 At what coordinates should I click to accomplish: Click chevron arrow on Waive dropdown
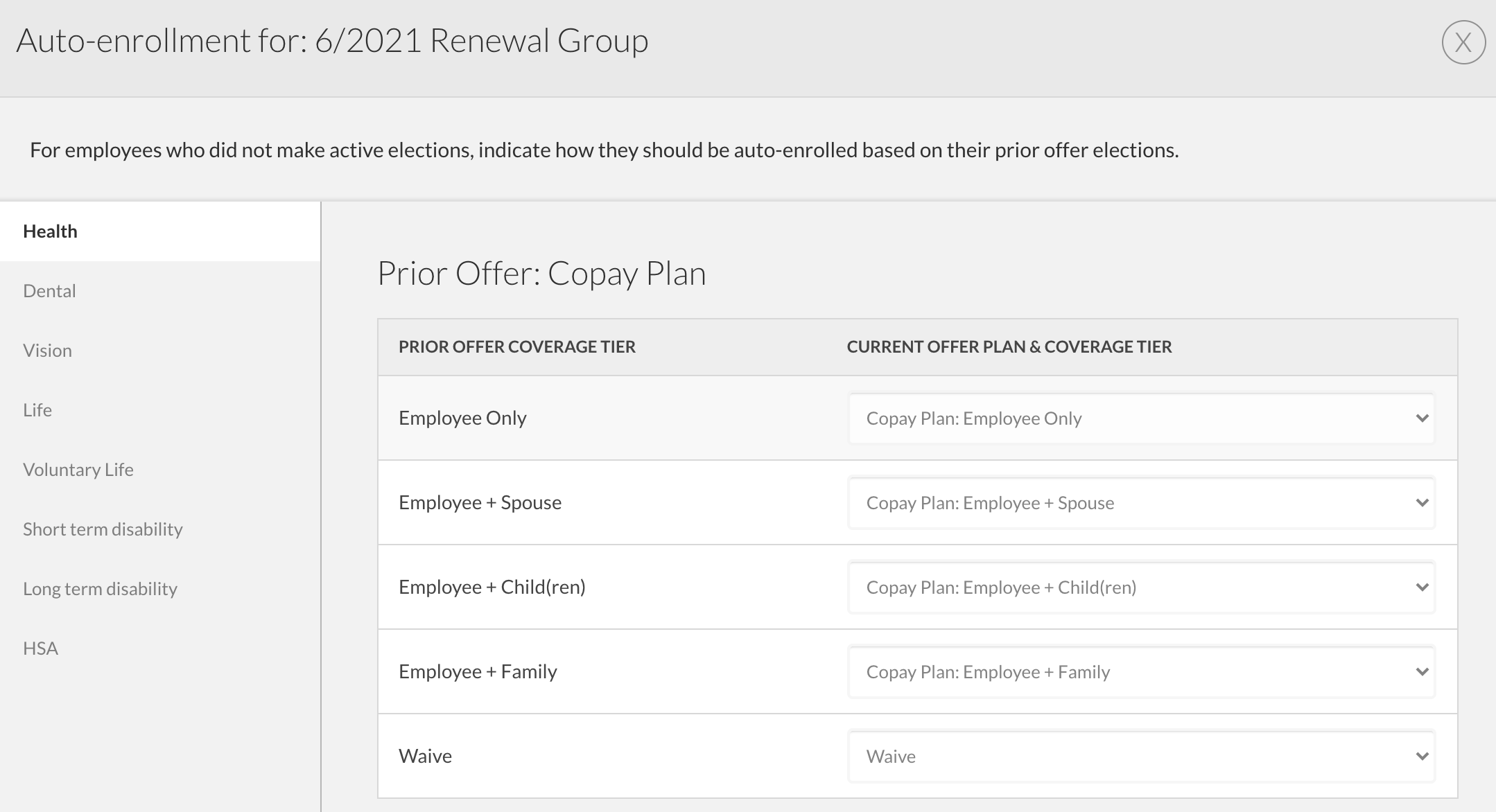click(1422, 757)
